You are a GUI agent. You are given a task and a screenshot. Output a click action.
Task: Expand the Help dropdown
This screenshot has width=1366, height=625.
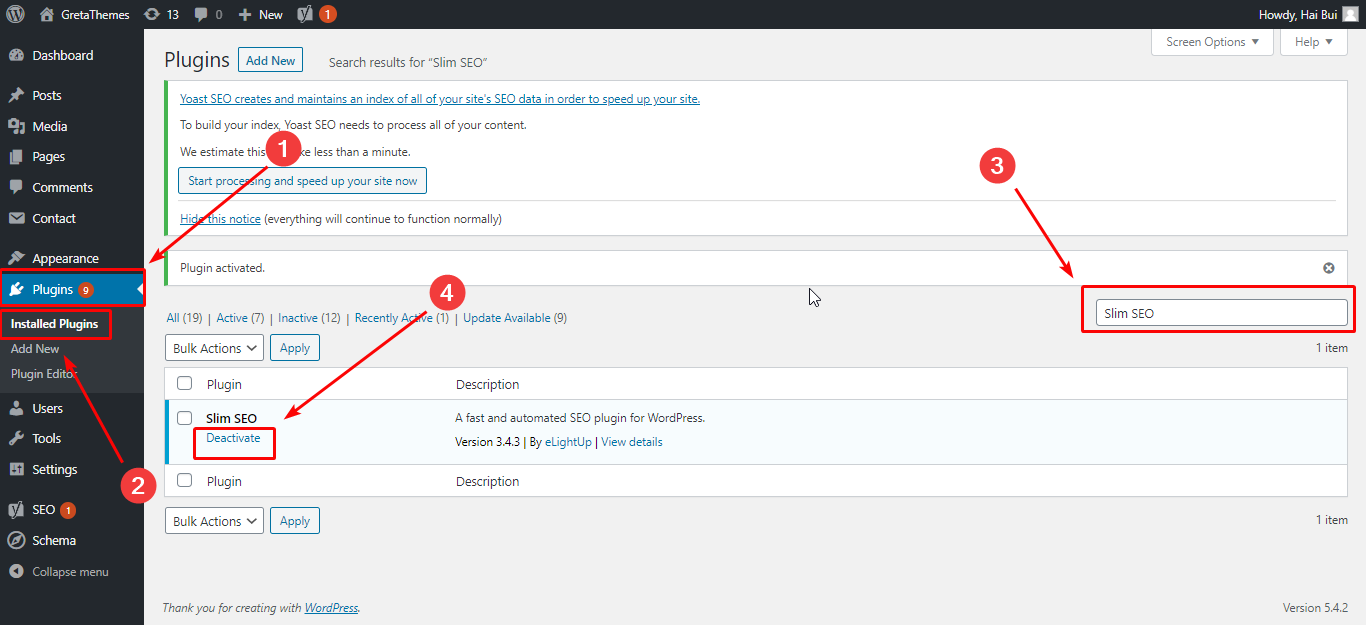pyautogui.click(x=1313, y=42)
